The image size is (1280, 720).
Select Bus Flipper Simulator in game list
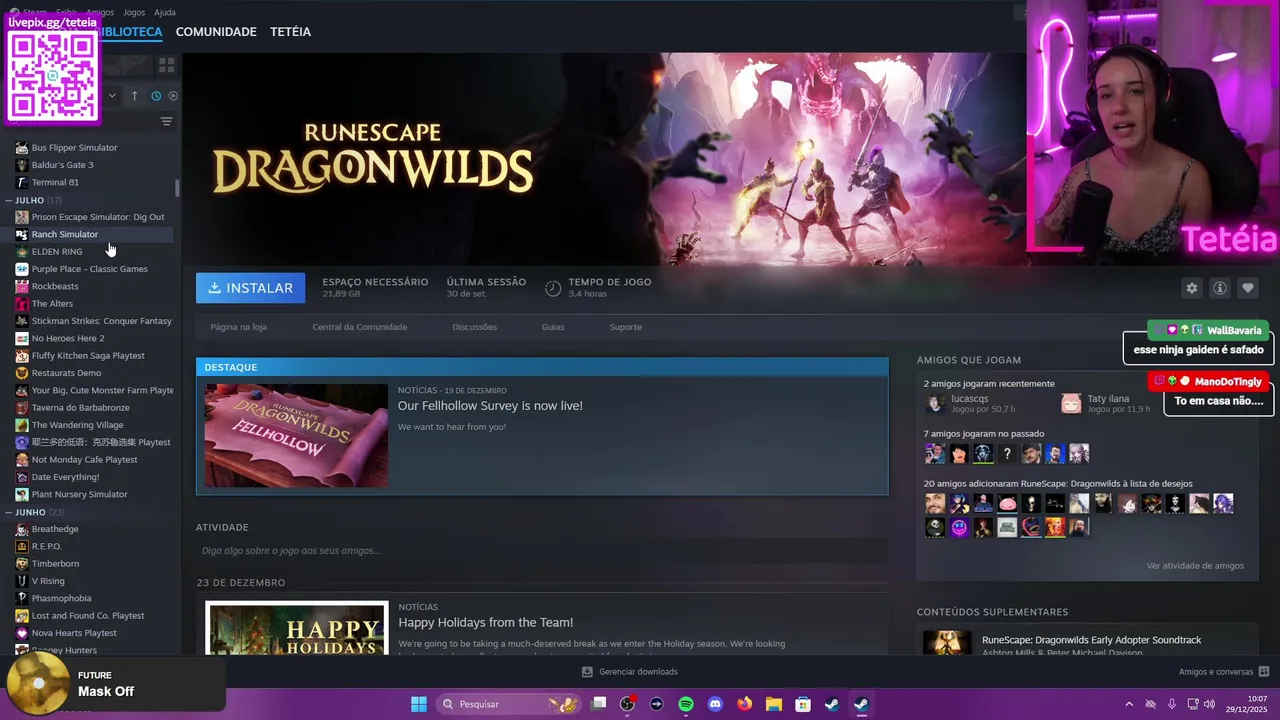74,148
